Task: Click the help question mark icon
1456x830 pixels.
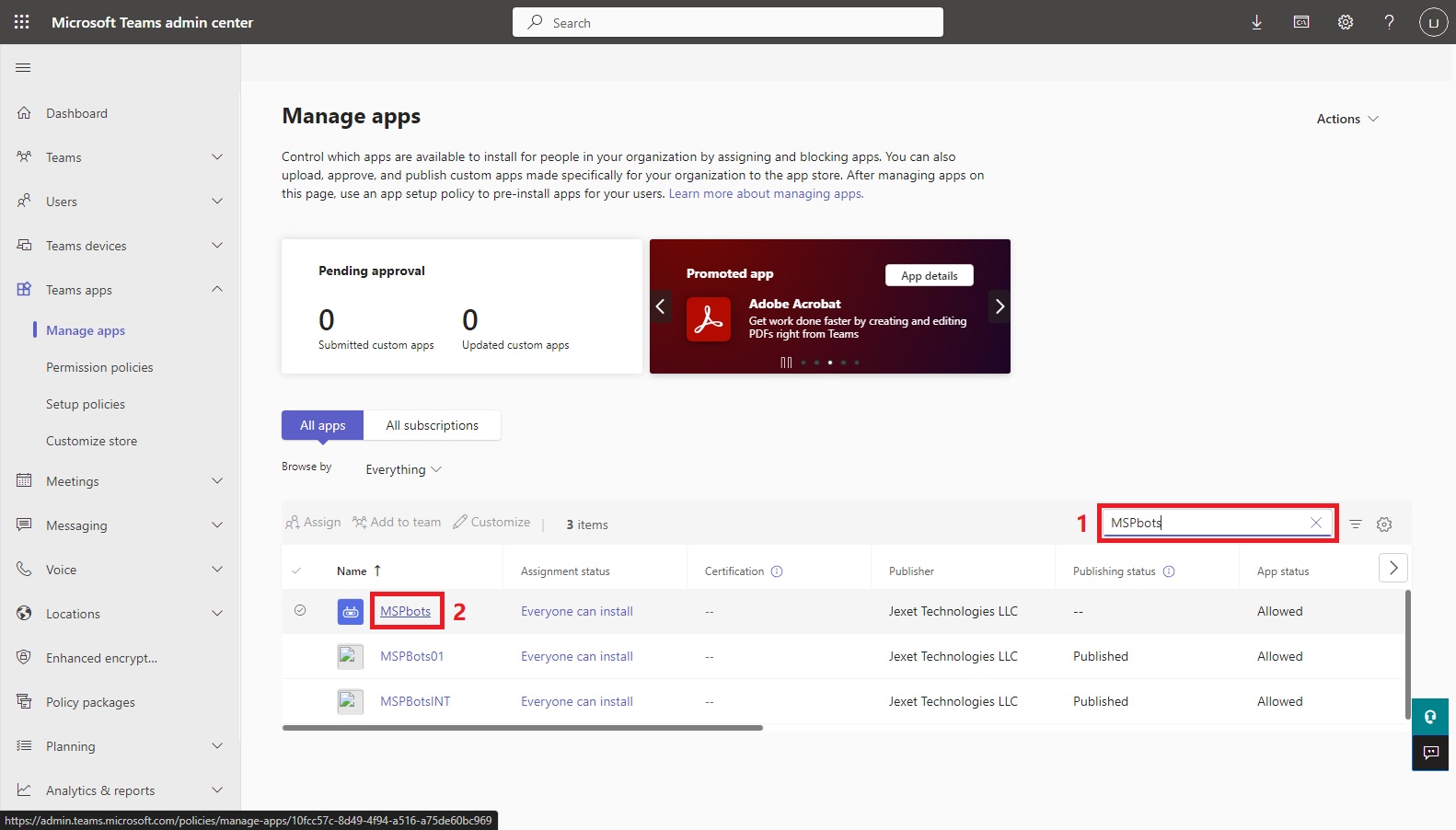Action: [1389, 22]
